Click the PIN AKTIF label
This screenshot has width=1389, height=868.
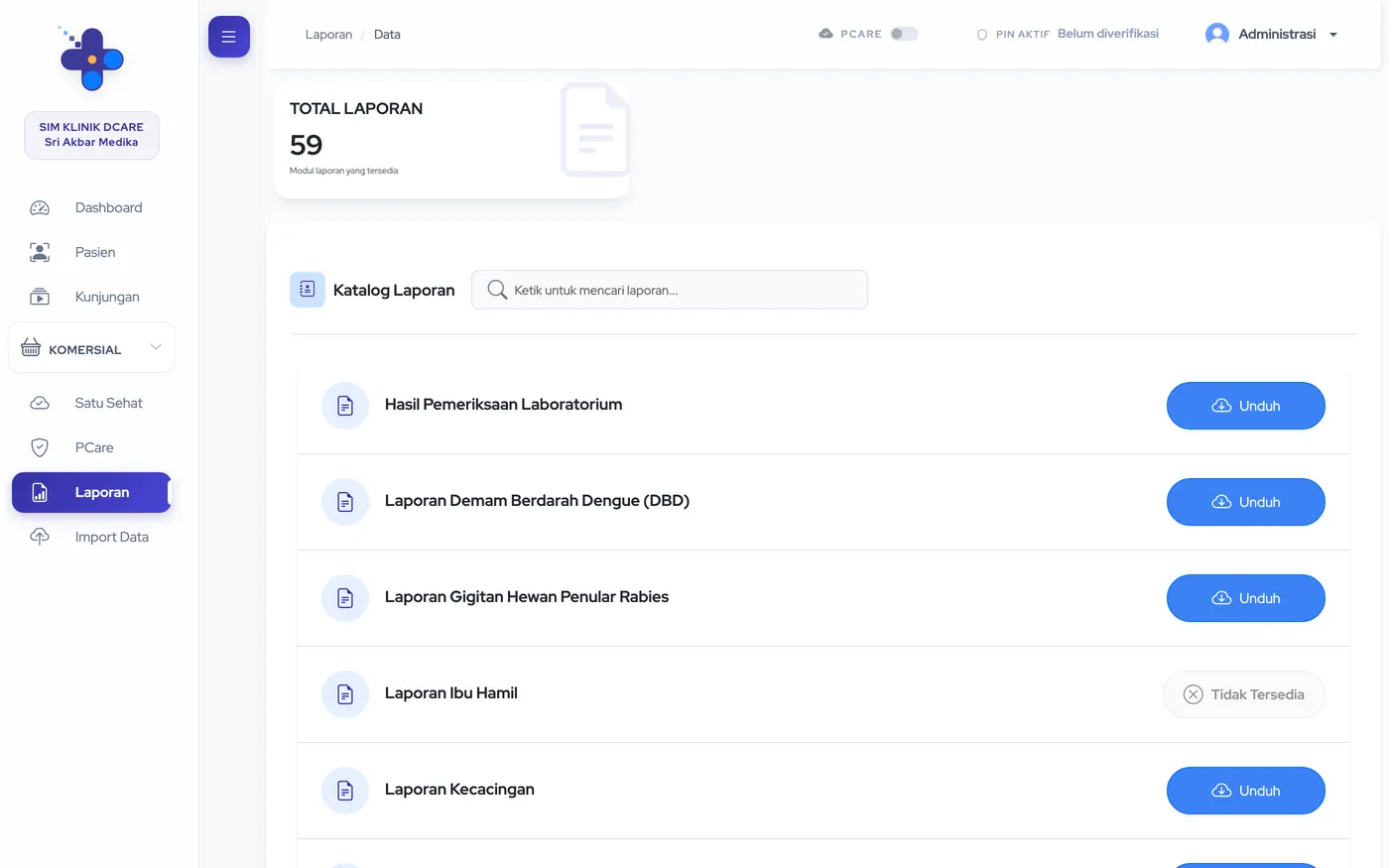tap(1022, 35)
